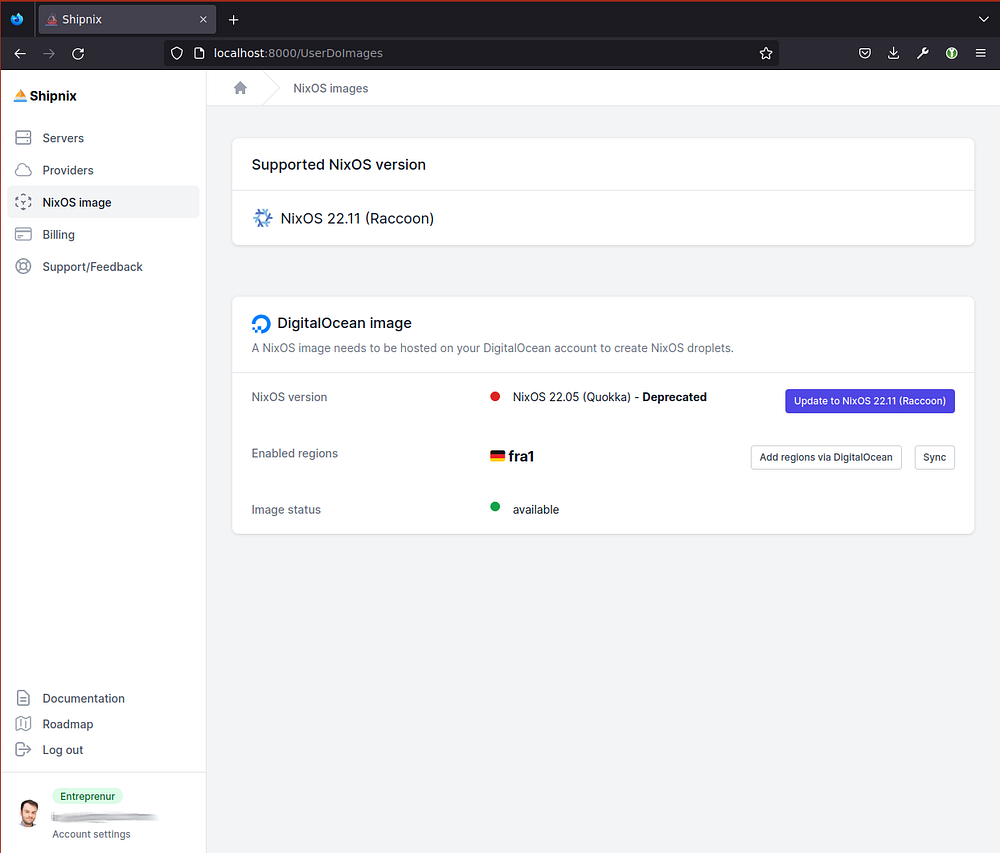
Task: Click the 'Supported NixOS version' heading
Action: point(339,164)
